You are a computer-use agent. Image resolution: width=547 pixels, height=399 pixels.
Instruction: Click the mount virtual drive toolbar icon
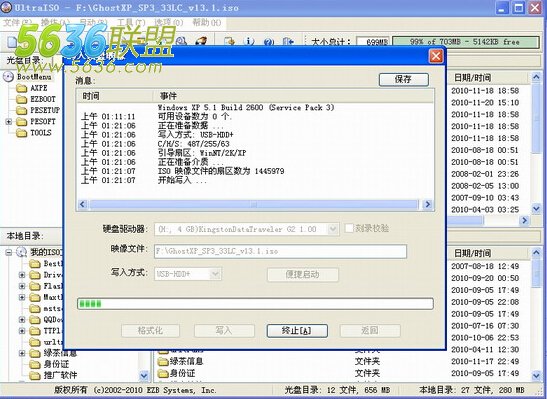pyautogui.click(x=181, y=42)
